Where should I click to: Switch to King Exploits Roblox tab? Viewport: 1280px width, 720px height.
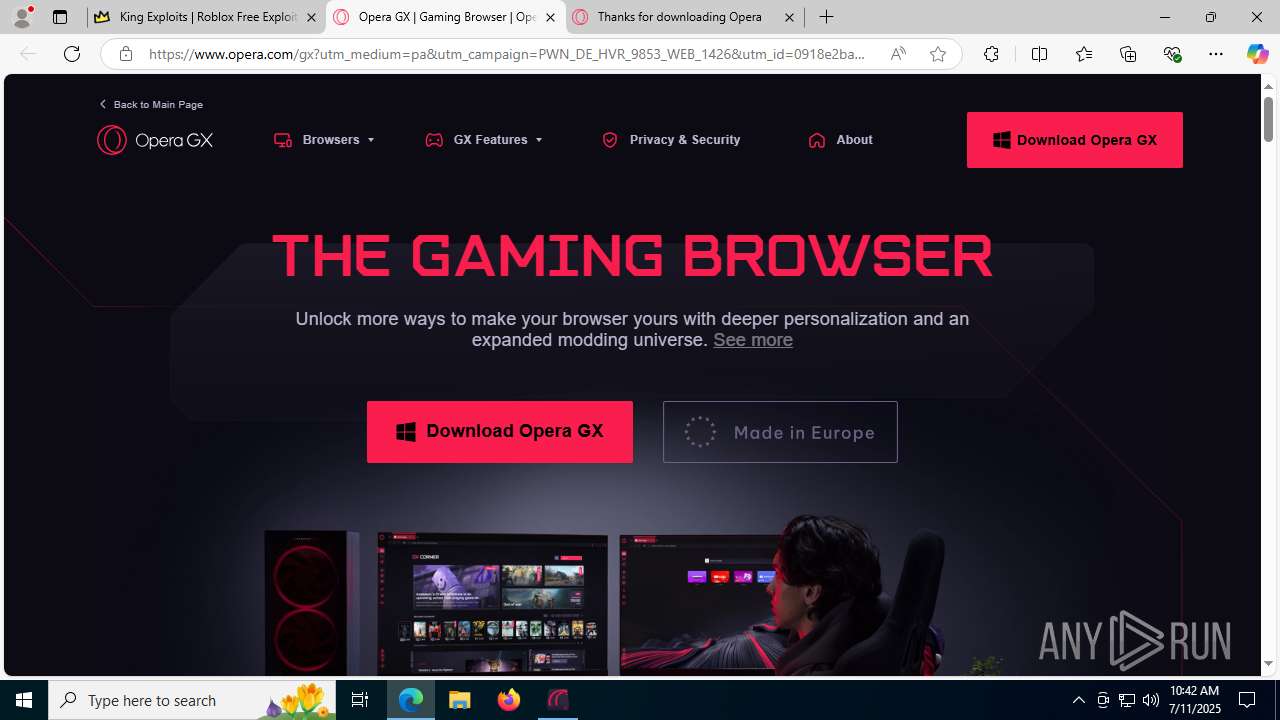tap(207, 17)
